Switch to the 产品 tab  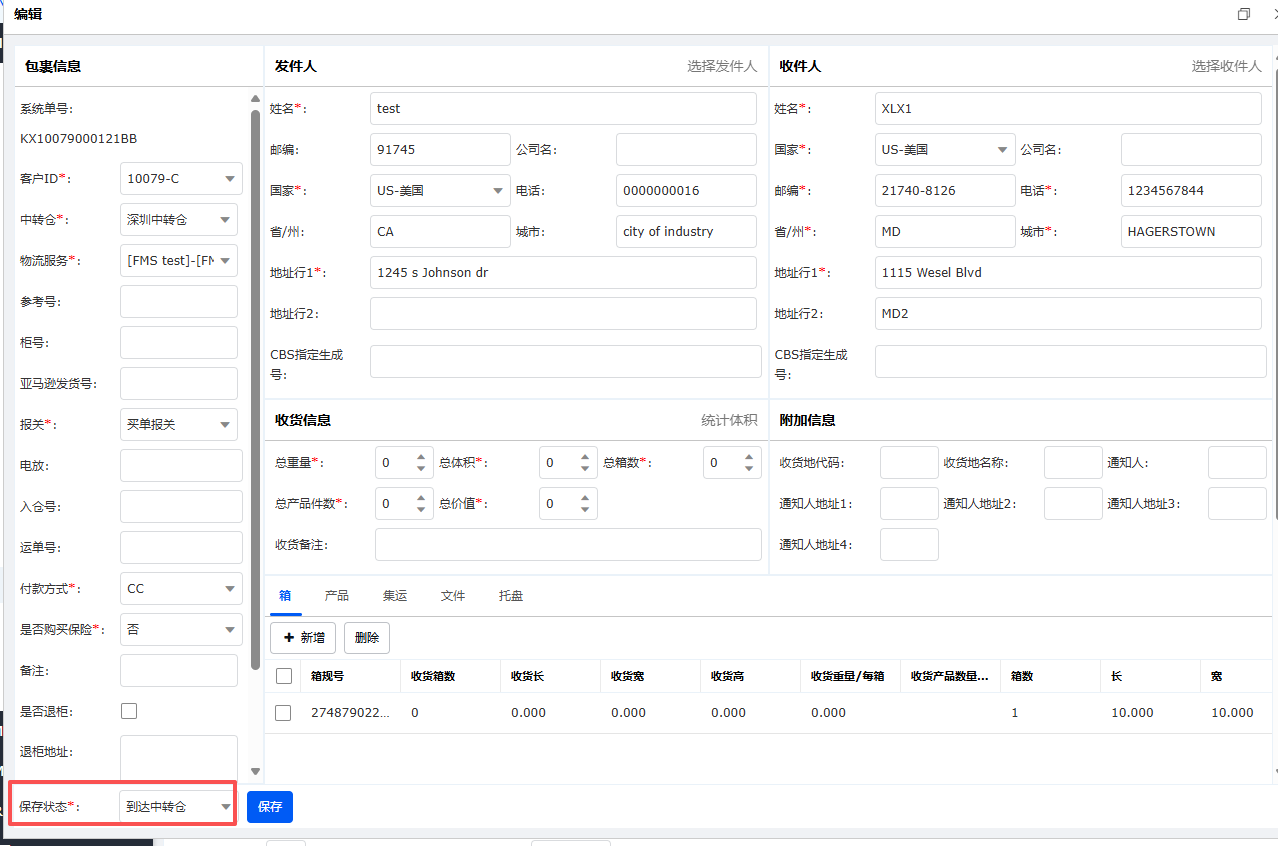tap(336, 595)
